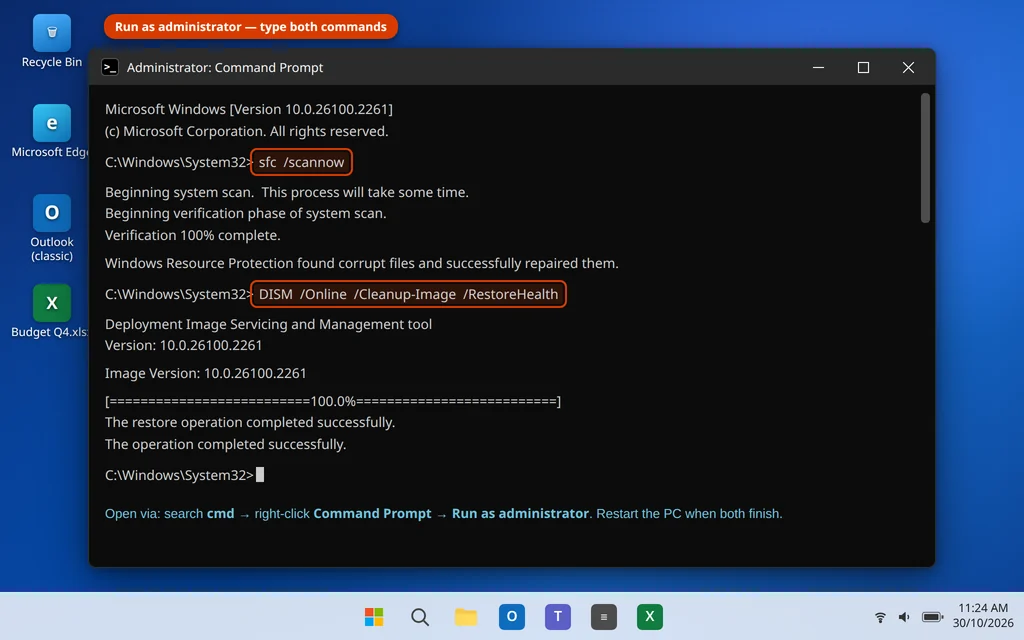The image size is (1024, 640).
Task: Maximize the Command Prompt window
Action: [863, 67]
